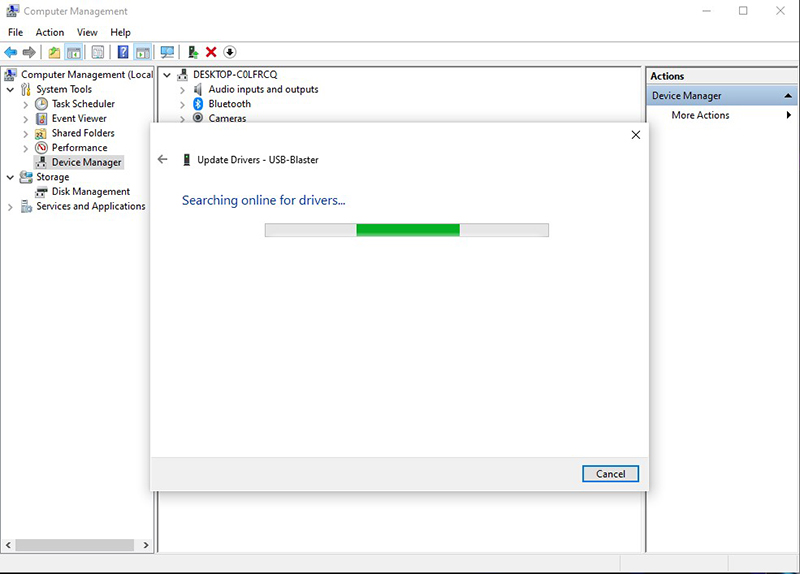Close the Update Drivers dialog
Screen dimensions: 800x574
[635, 134]
